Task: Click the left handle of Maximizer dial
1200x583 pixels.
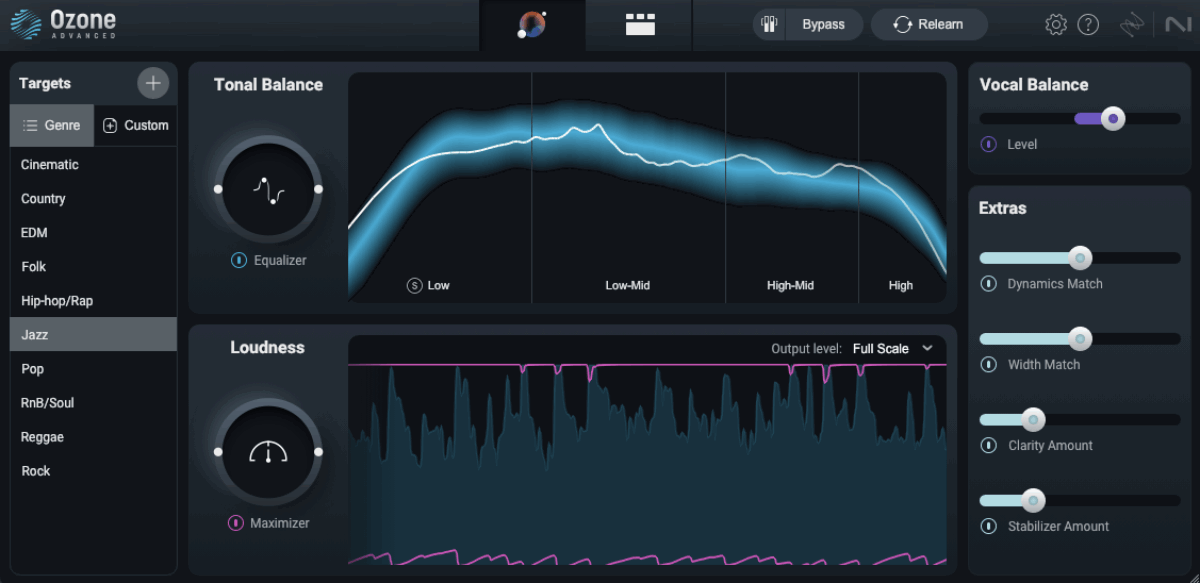Action: click(218, 452)
